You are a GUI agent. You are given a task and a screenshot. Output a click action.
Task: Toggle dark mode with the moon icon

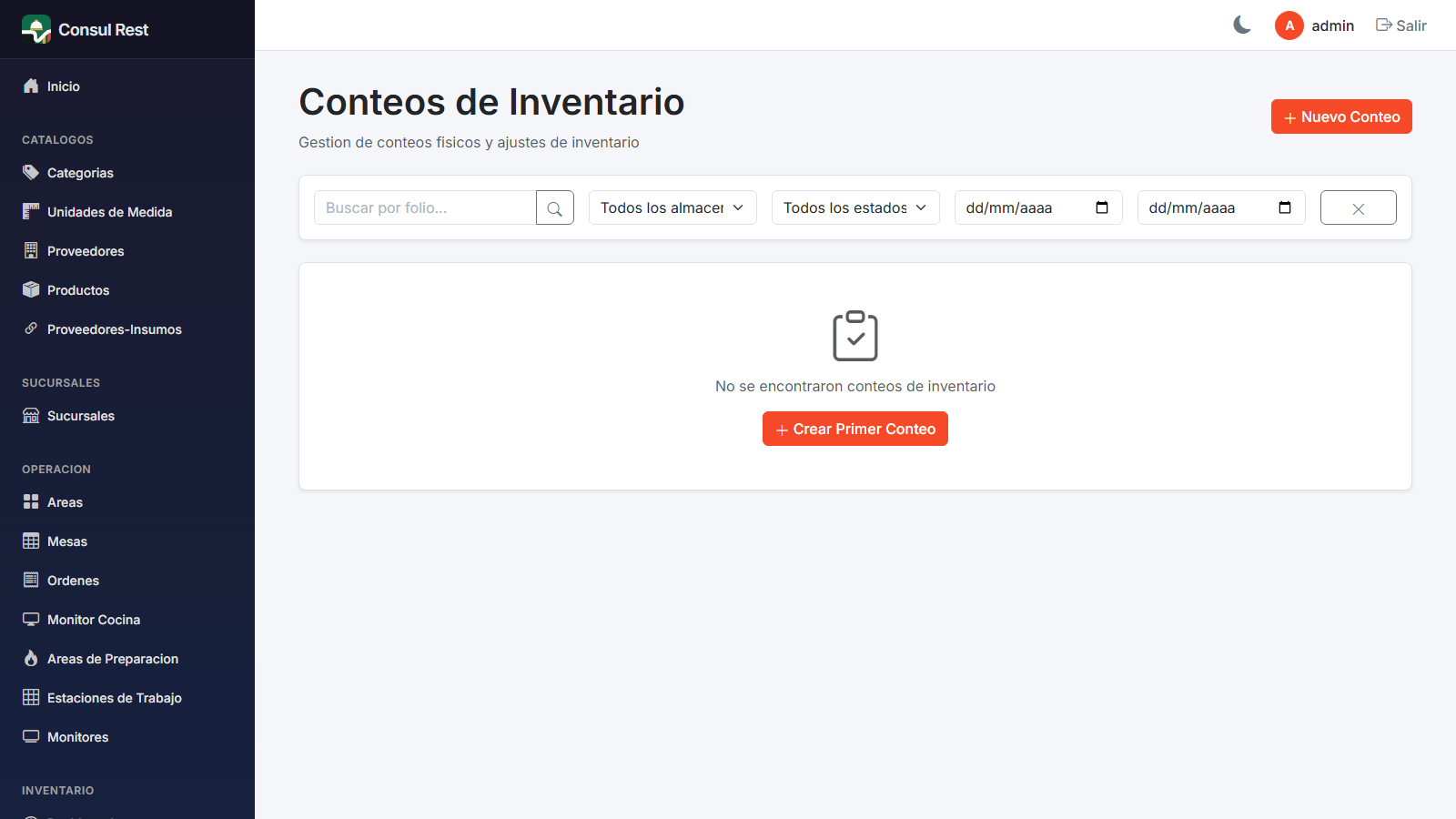(1242, 25)
